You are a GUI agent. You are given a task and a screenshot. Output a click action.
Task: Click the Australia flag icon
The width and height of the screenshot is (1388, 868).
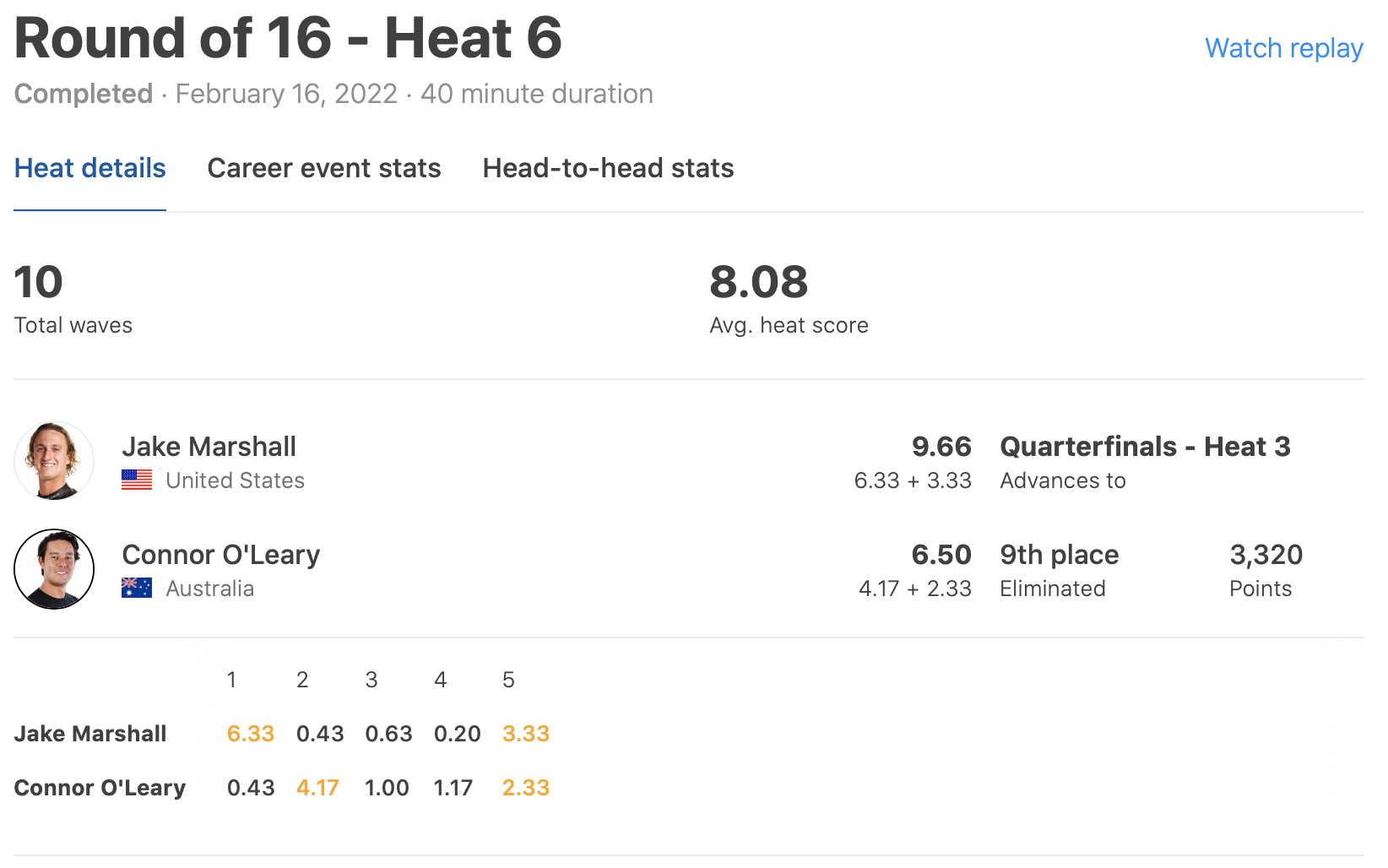click(x=137, y=588)
